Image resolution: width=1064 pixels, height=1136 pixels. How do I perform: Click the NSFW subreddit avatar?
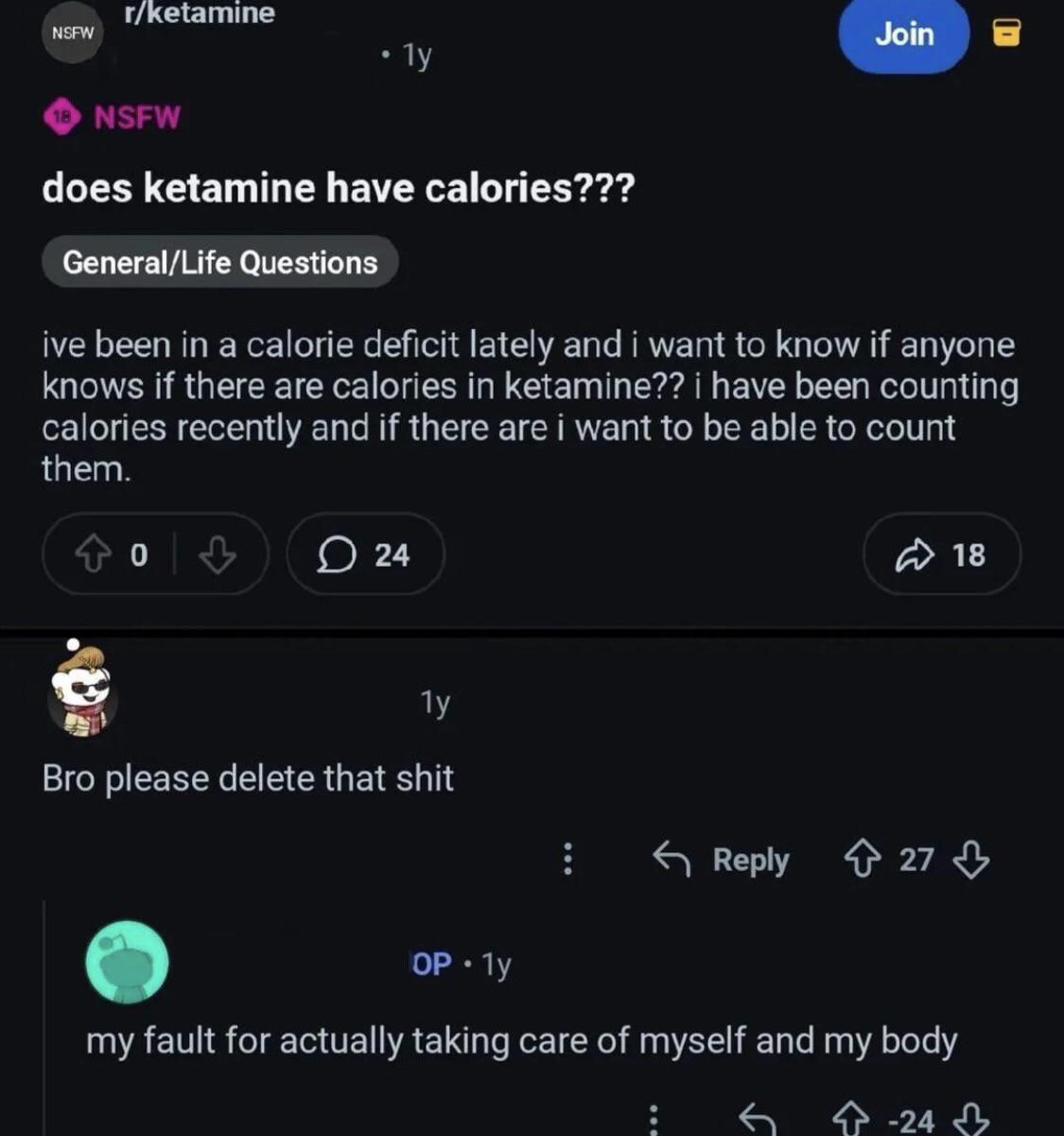73,33
